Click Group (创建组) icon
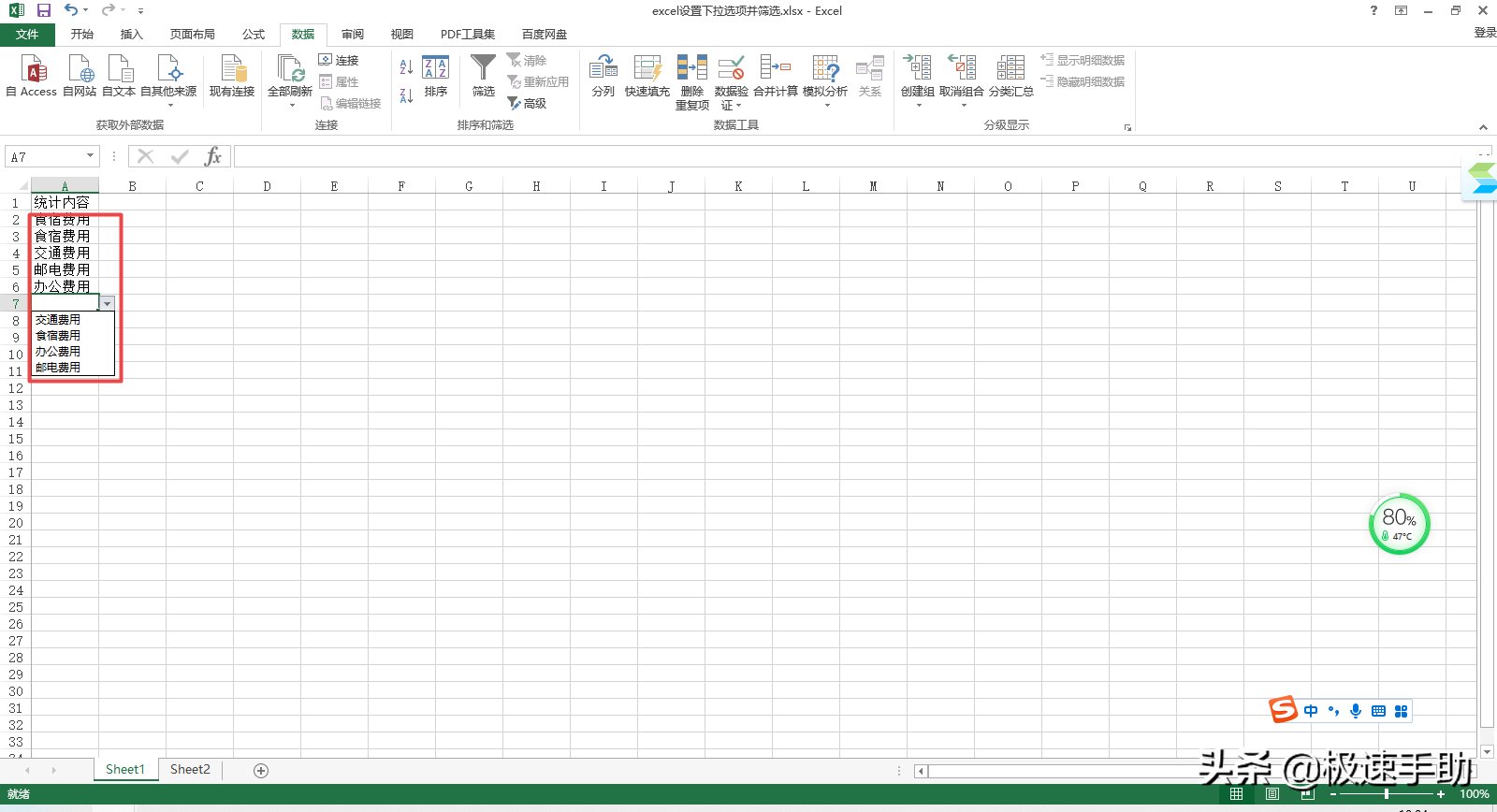1497x812 pixels. coord(917,68)
